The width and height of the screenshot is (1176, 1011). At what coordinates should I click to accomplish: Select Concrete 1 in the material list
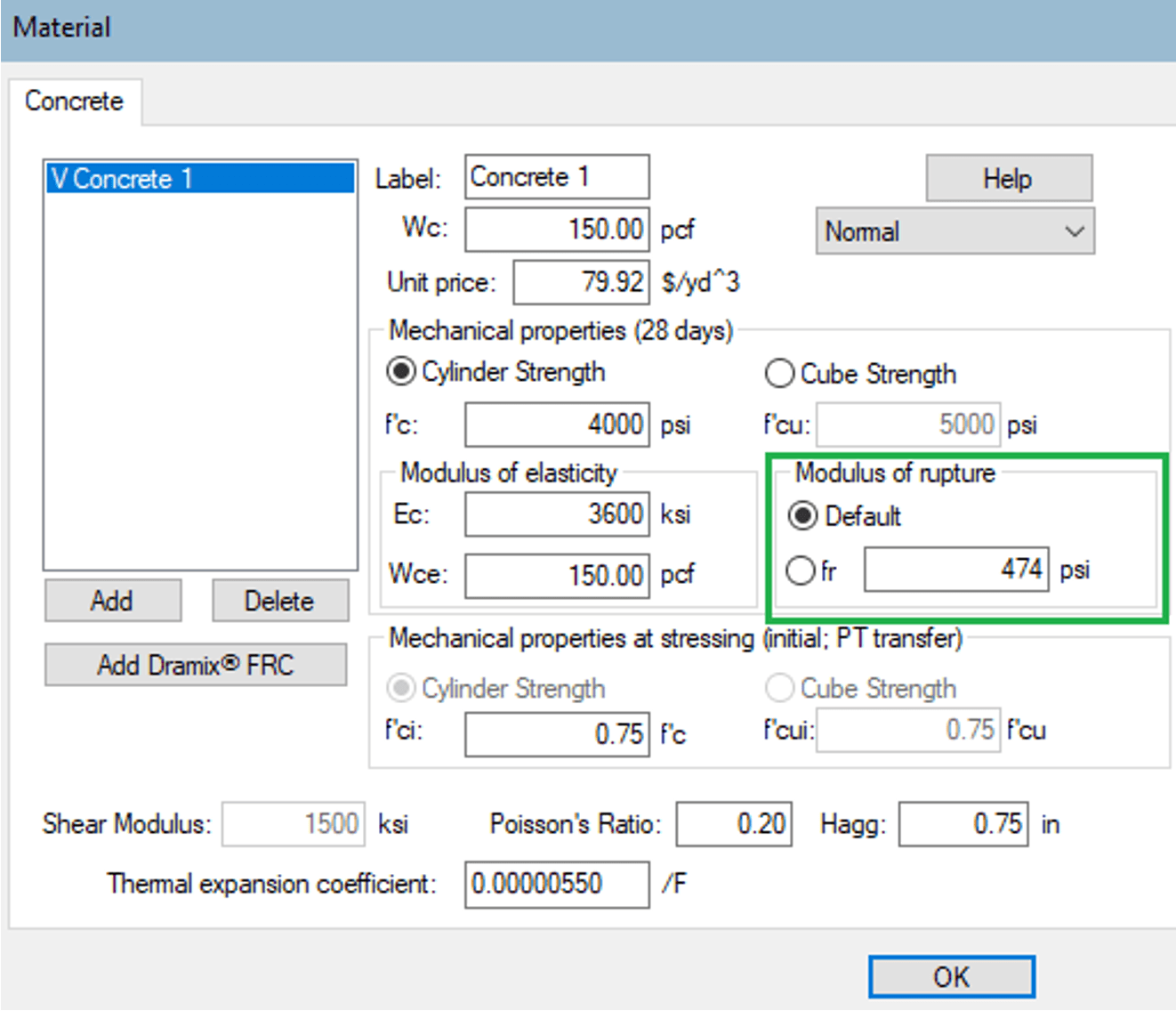pyautogui.click(x=200, y=179)
